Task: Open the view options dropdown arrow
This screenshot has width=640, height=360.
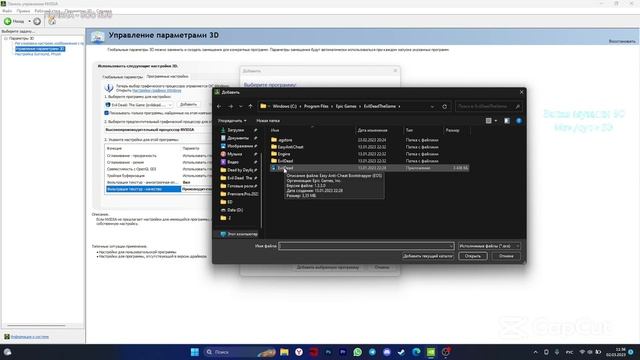Action: point(496,121)
